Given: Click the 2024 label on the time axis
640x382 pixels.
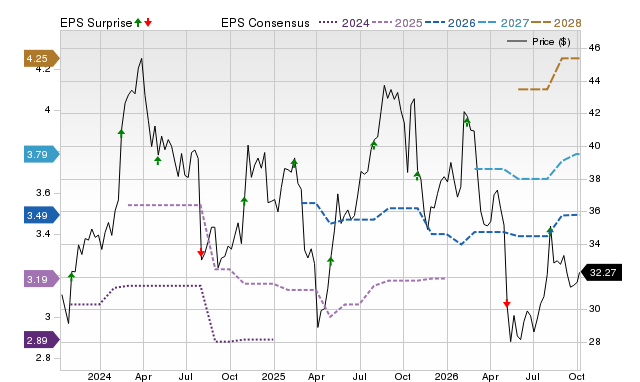Looking at the screenshot, I should pyautogui.click(x=100, y=376).
